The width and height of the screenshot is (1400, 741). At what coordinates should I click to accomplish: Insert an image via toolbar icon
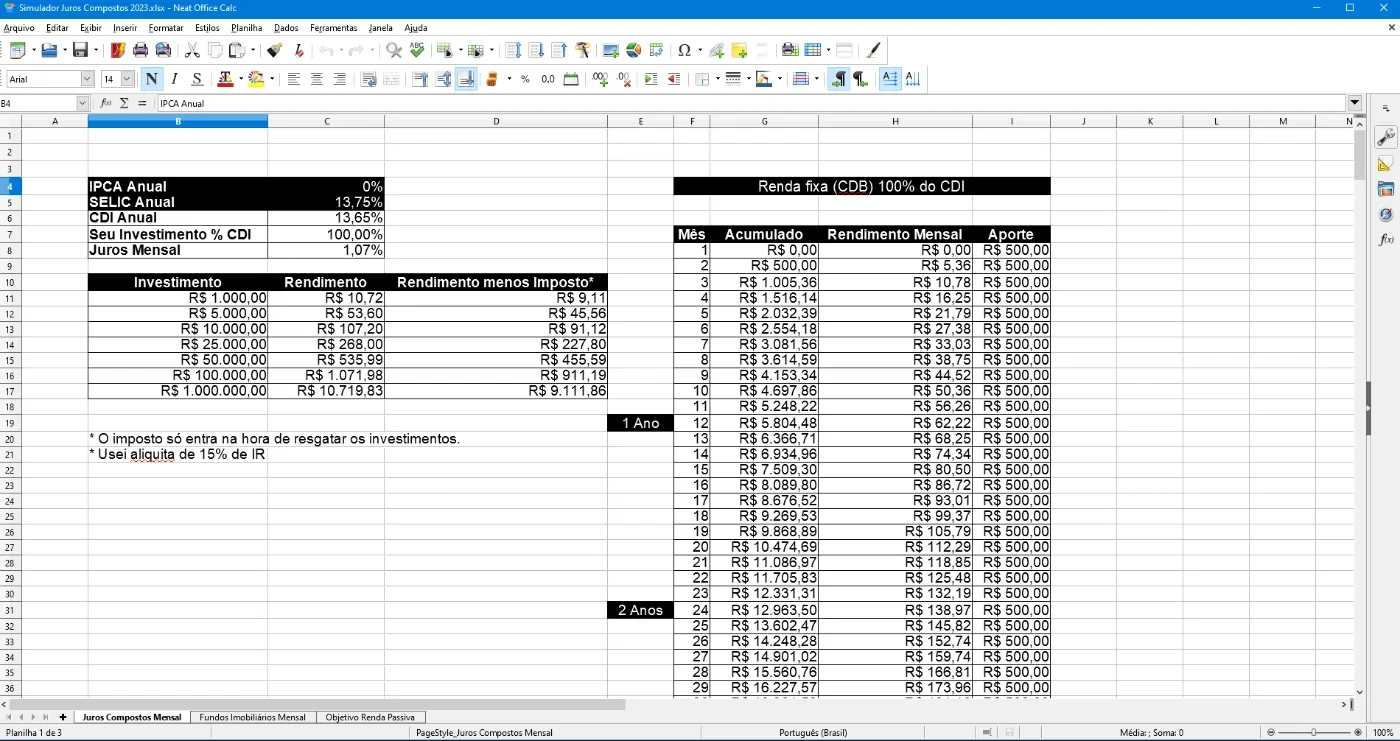[x=610, y=50]
